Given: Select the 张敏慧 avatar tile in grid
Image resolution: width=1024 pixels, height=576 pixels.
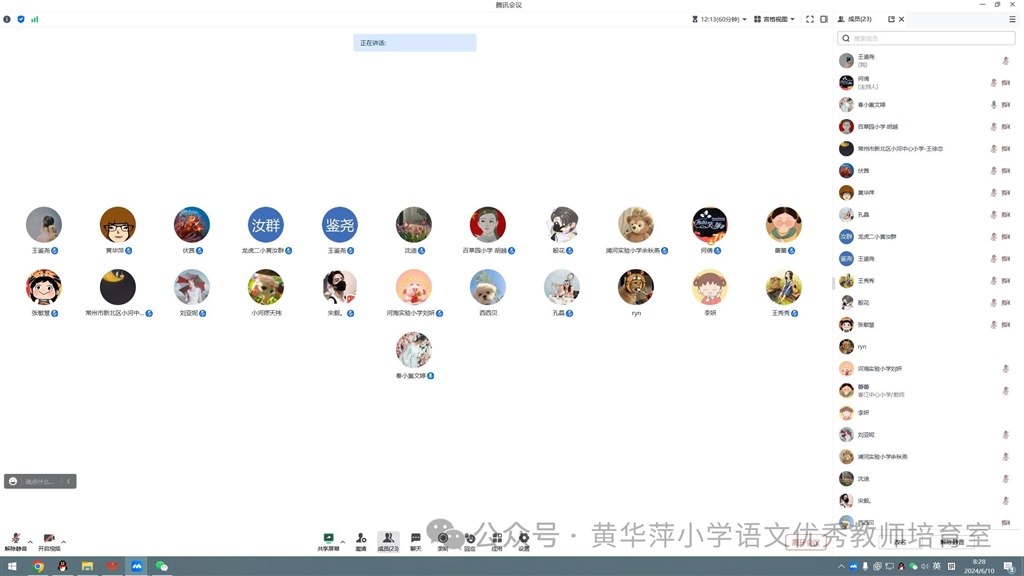Looking at the screenshot, I should pyautogui.click(x=44, y=287).
